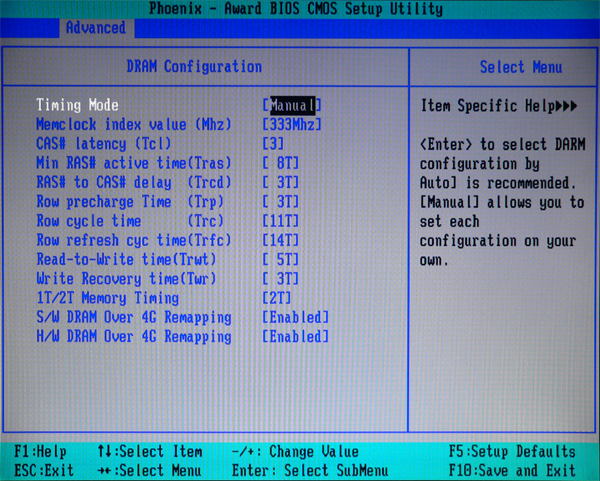
Task: Select RAS# to CAS# delay (Trcd) label
Action: (134, 183)
